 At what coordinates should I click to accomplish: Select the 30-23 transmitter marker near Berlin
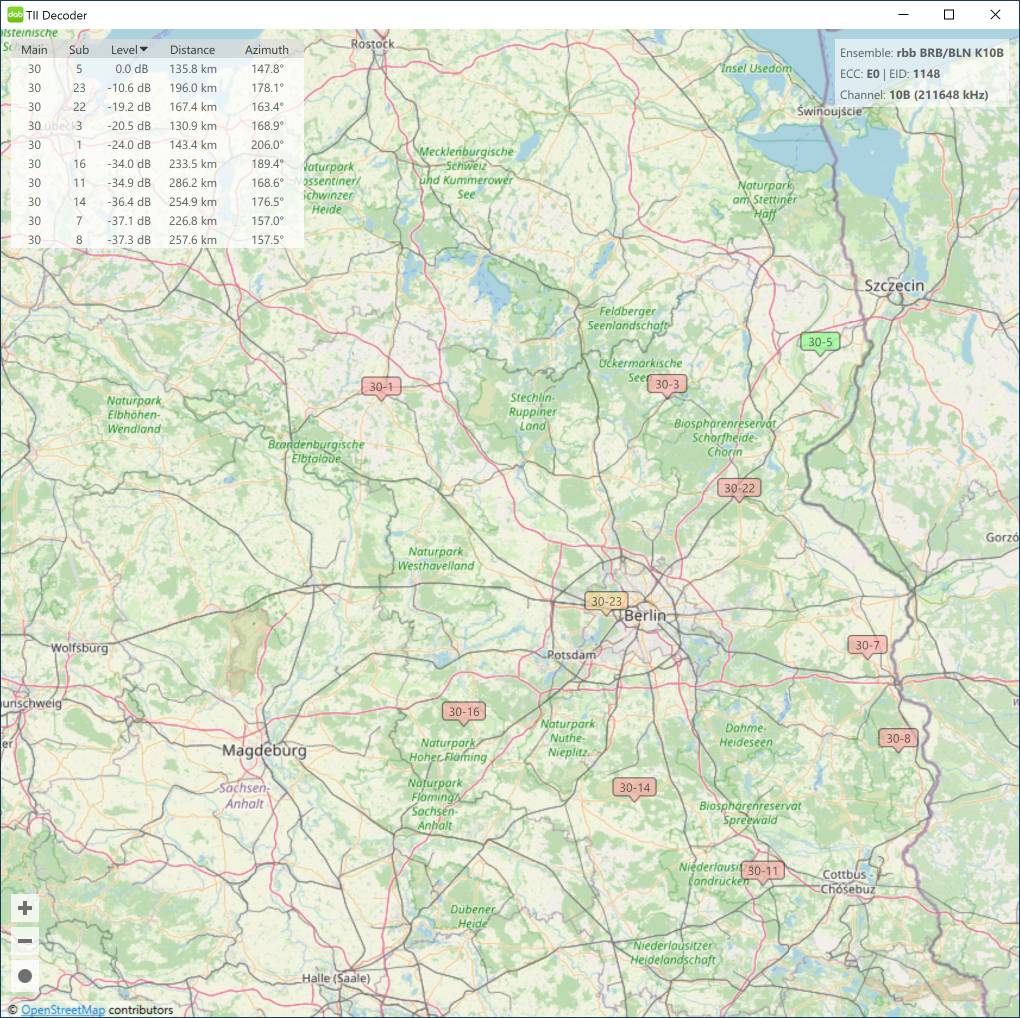pos(606,601)
